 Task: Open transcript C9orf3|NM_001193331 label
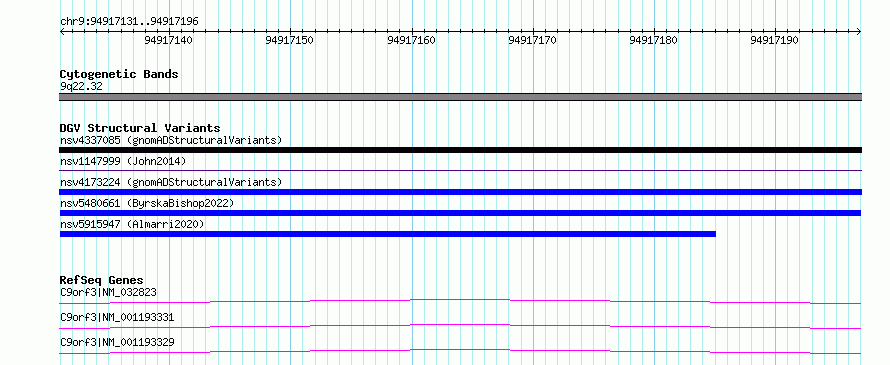tap(117, 318)
